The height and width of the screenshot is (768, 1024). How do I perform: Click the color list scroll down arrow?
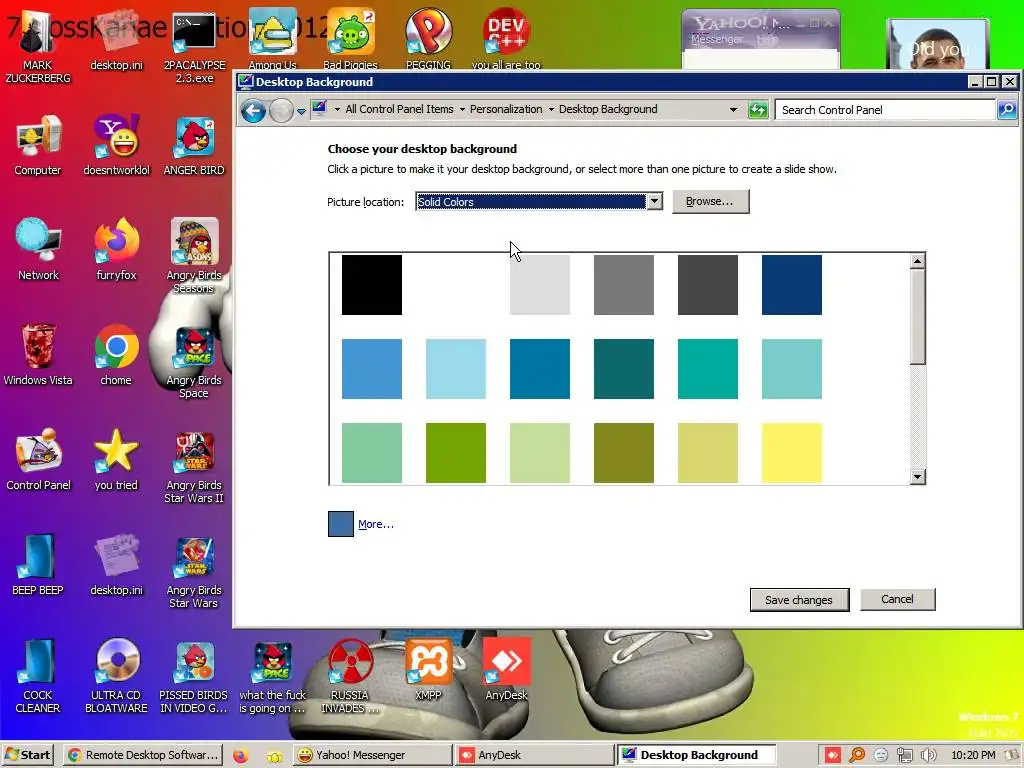(x=918, y=477)
